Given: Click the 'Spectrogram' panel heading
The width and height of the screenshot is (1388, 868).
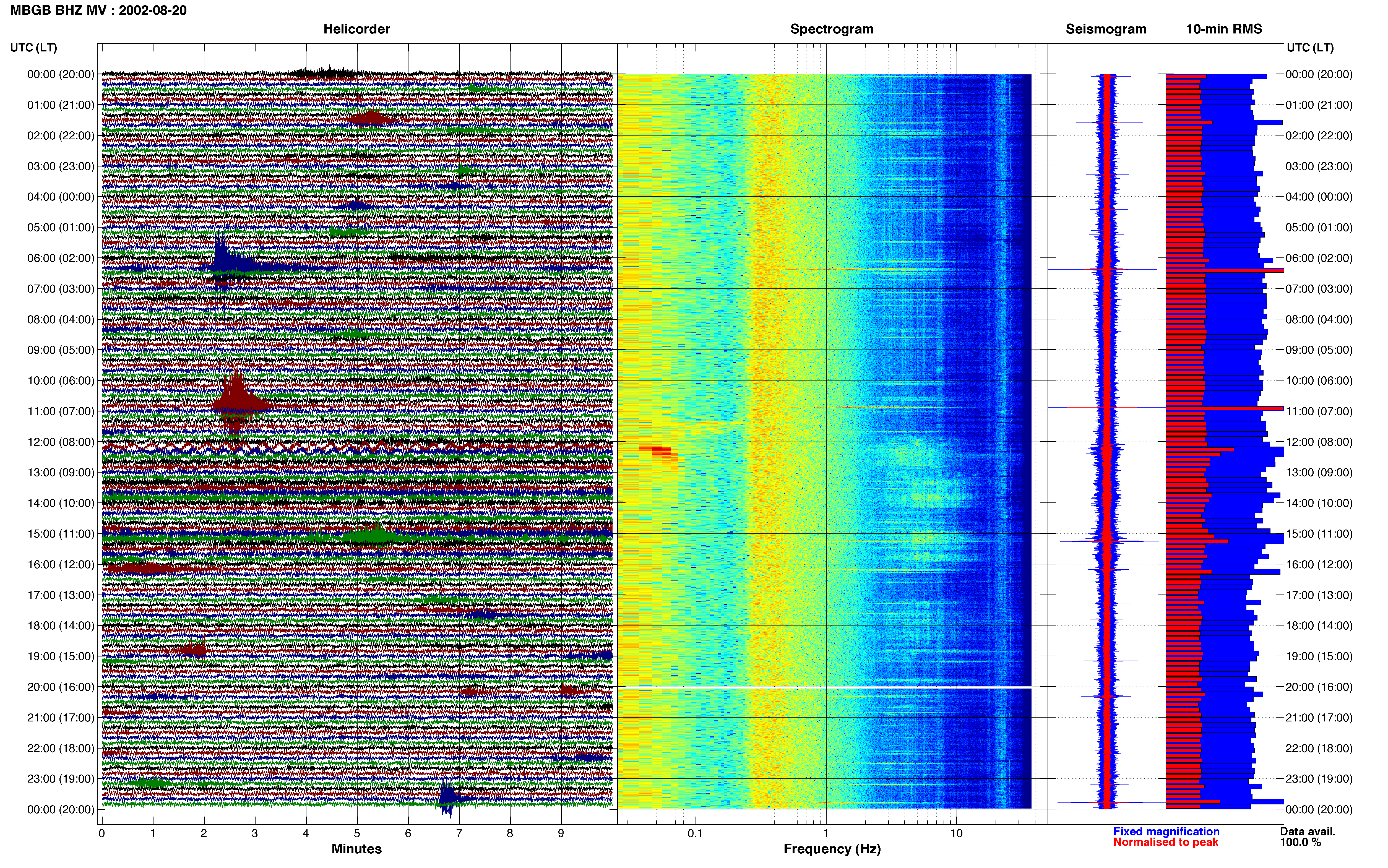Looking at the screenshot, I should coord(832,29).
